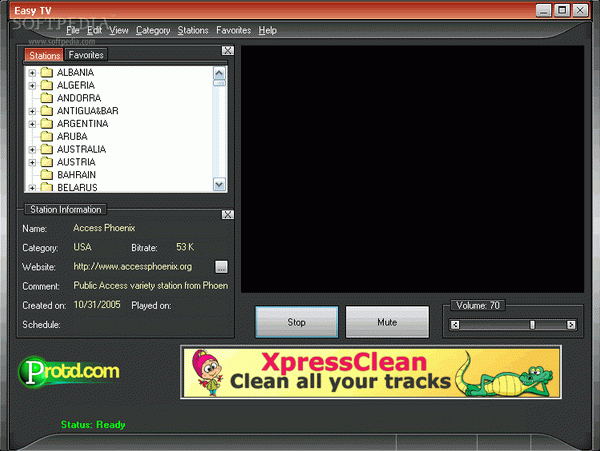Viewport: 600px width, 451px height.
Task: Click the stations list scroll up arrow
Action: click(x=219, y=73)
